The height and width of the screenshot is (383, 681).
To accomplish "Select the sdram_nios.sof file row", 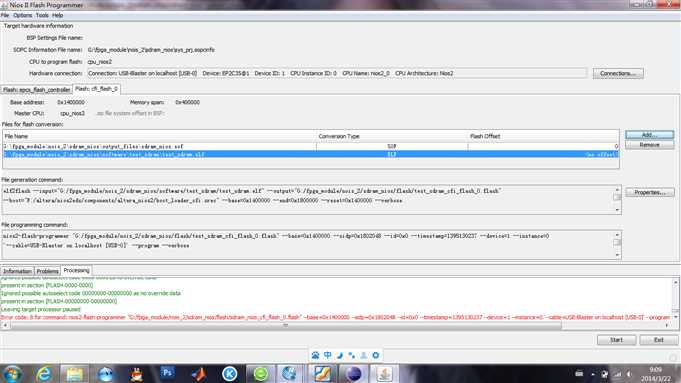I will pyautogui.click(x=311, y=147).
